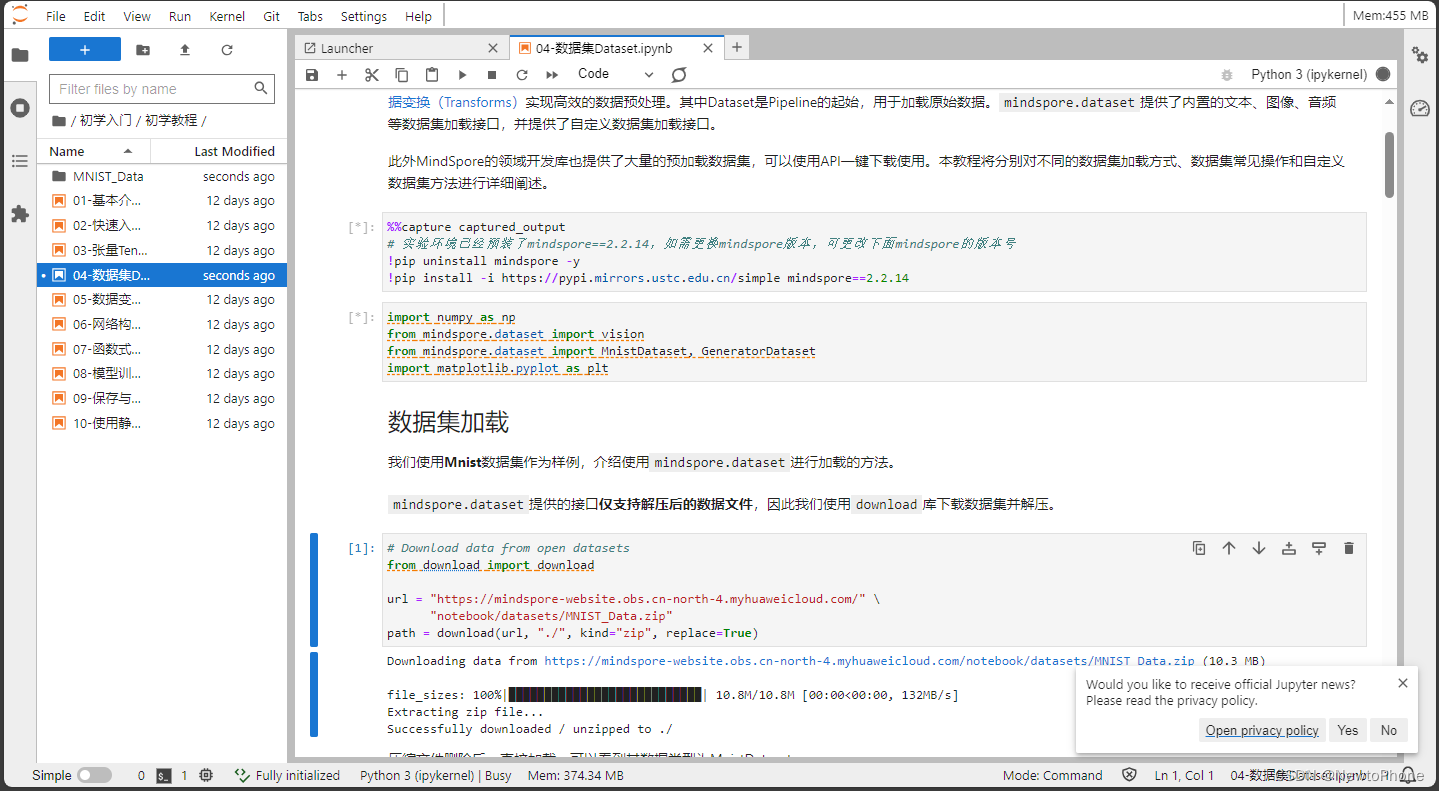Sort files by Name column header

pos(94,151)
